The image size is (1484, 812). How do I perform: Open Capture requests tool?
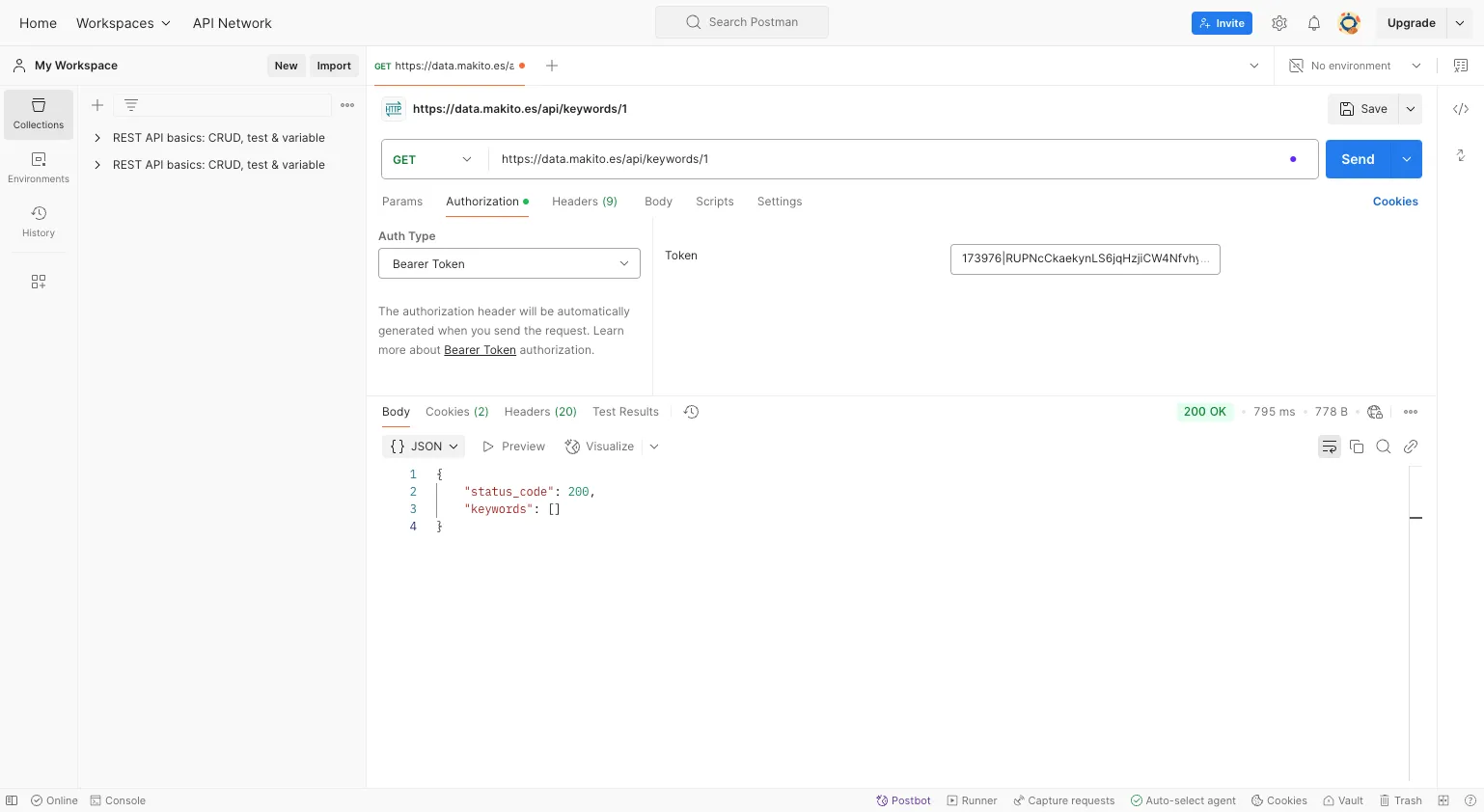1064,800
